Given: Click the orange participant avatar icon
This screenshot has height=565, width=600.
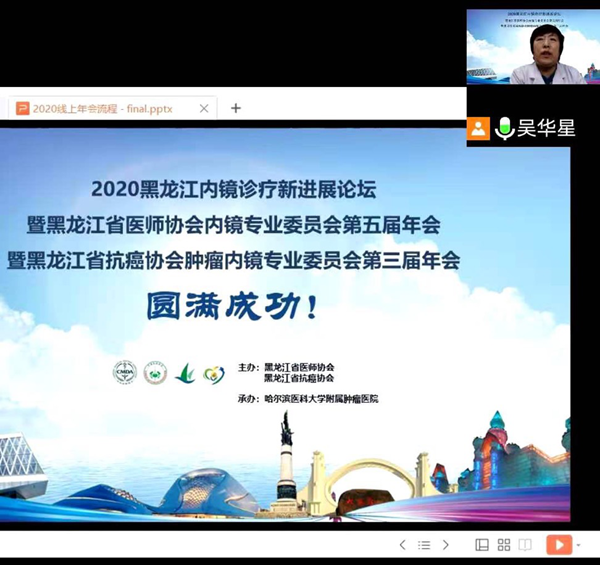Looking at the screenshot, I should [x=478, y=129].
